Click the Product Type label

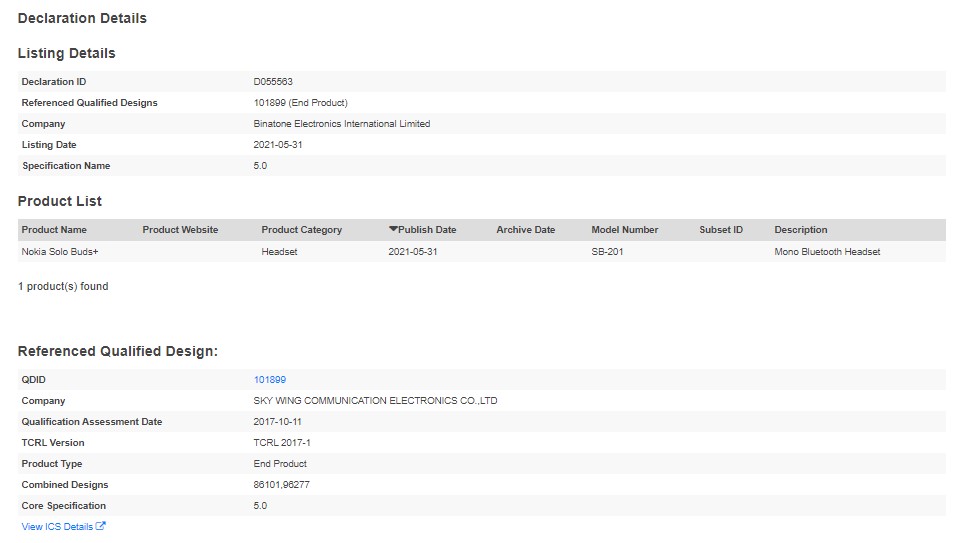pos(52,463)
